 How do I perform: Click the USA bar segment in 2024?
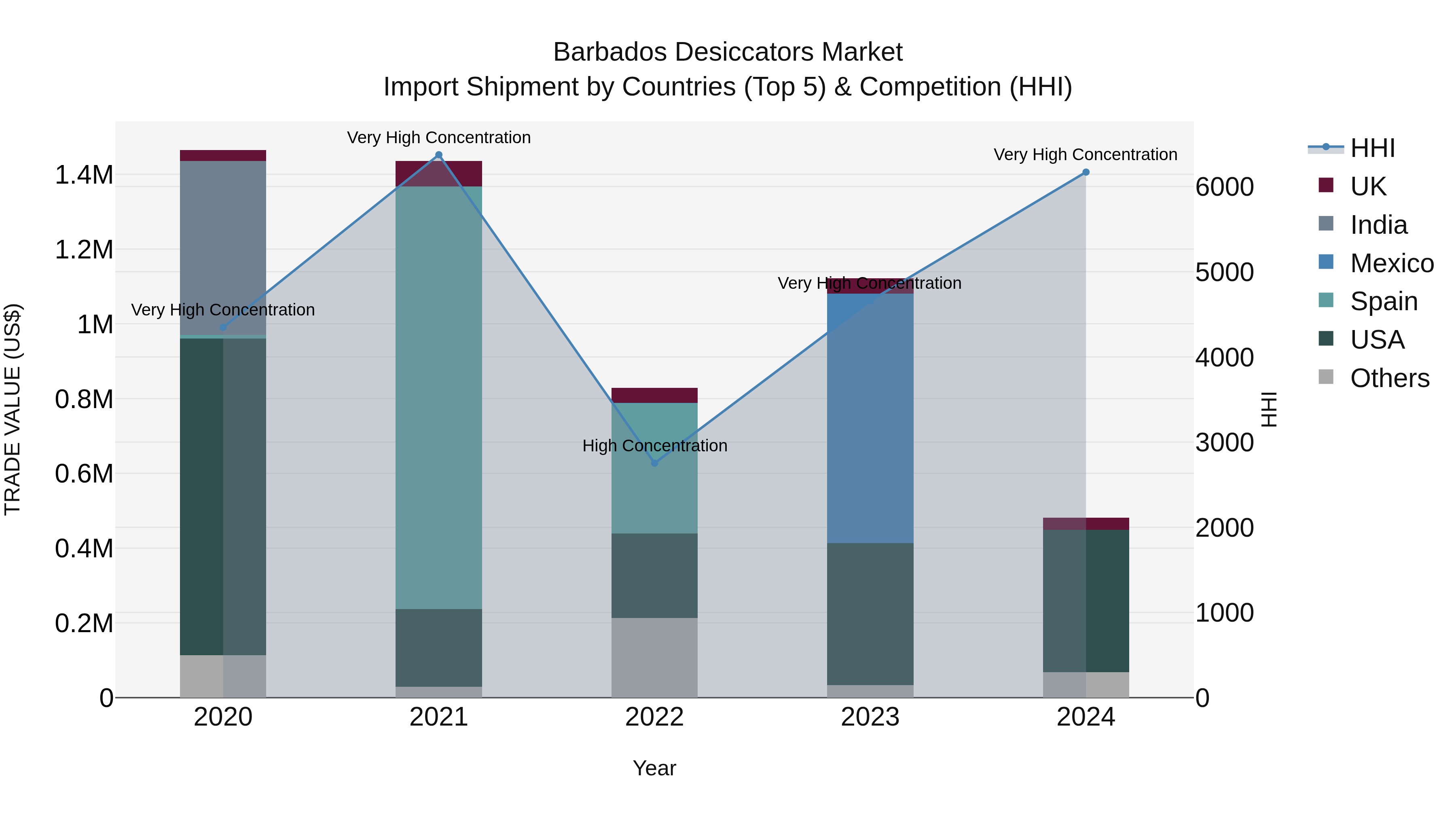(x=1086, y=601)
